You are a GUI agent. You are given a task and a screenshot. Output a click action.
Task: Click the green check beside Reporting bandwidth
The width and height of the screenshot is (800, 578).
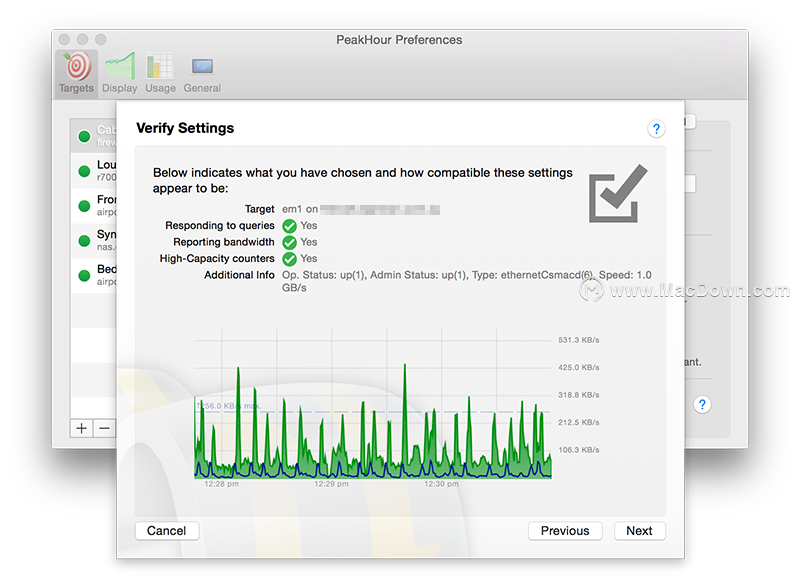289,242
